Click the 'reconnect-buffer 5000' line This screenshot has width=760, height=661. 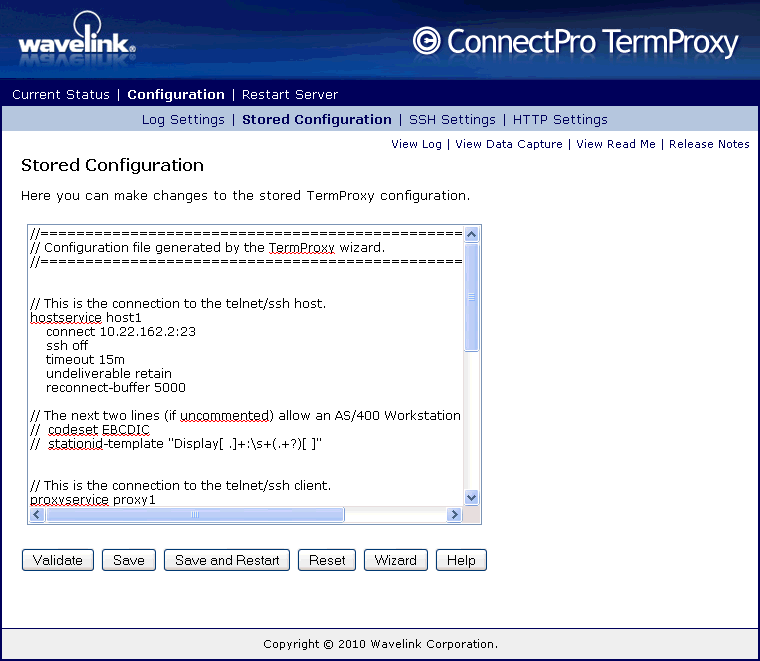tap(116, 388)
